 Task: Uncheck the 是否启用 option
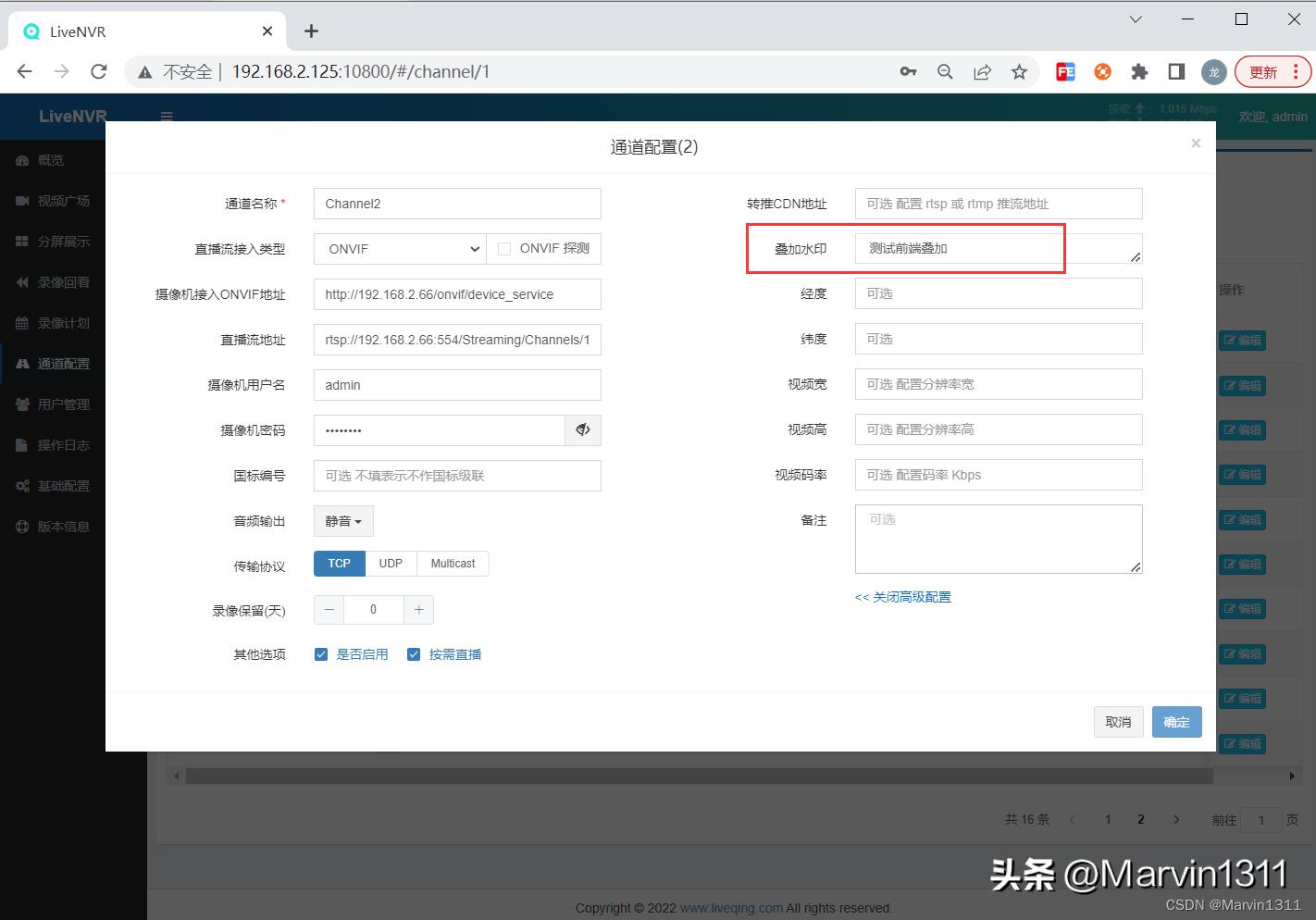[321, 653]
